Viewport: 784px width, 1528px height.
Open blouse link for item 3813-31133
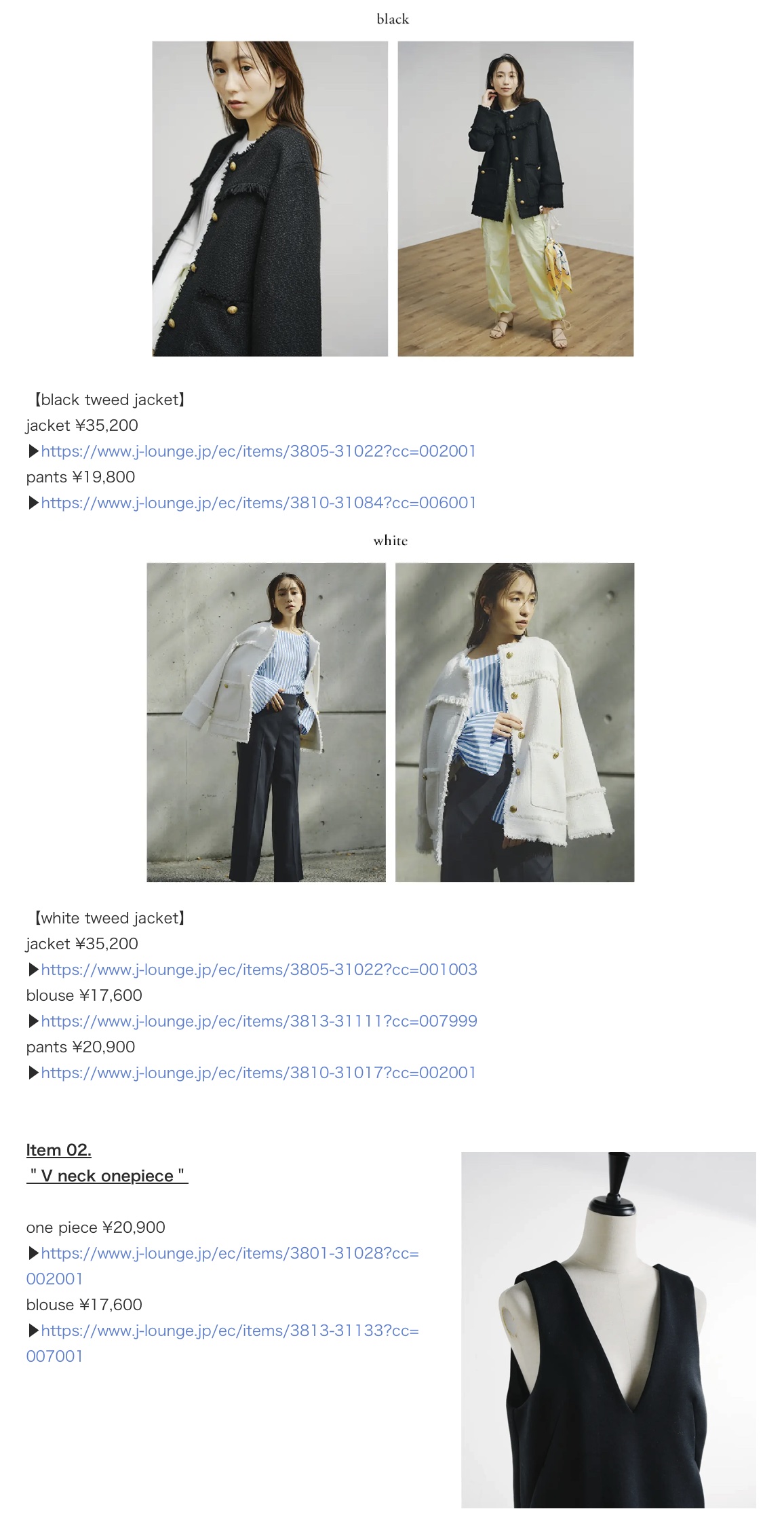tap(222, 1343)
